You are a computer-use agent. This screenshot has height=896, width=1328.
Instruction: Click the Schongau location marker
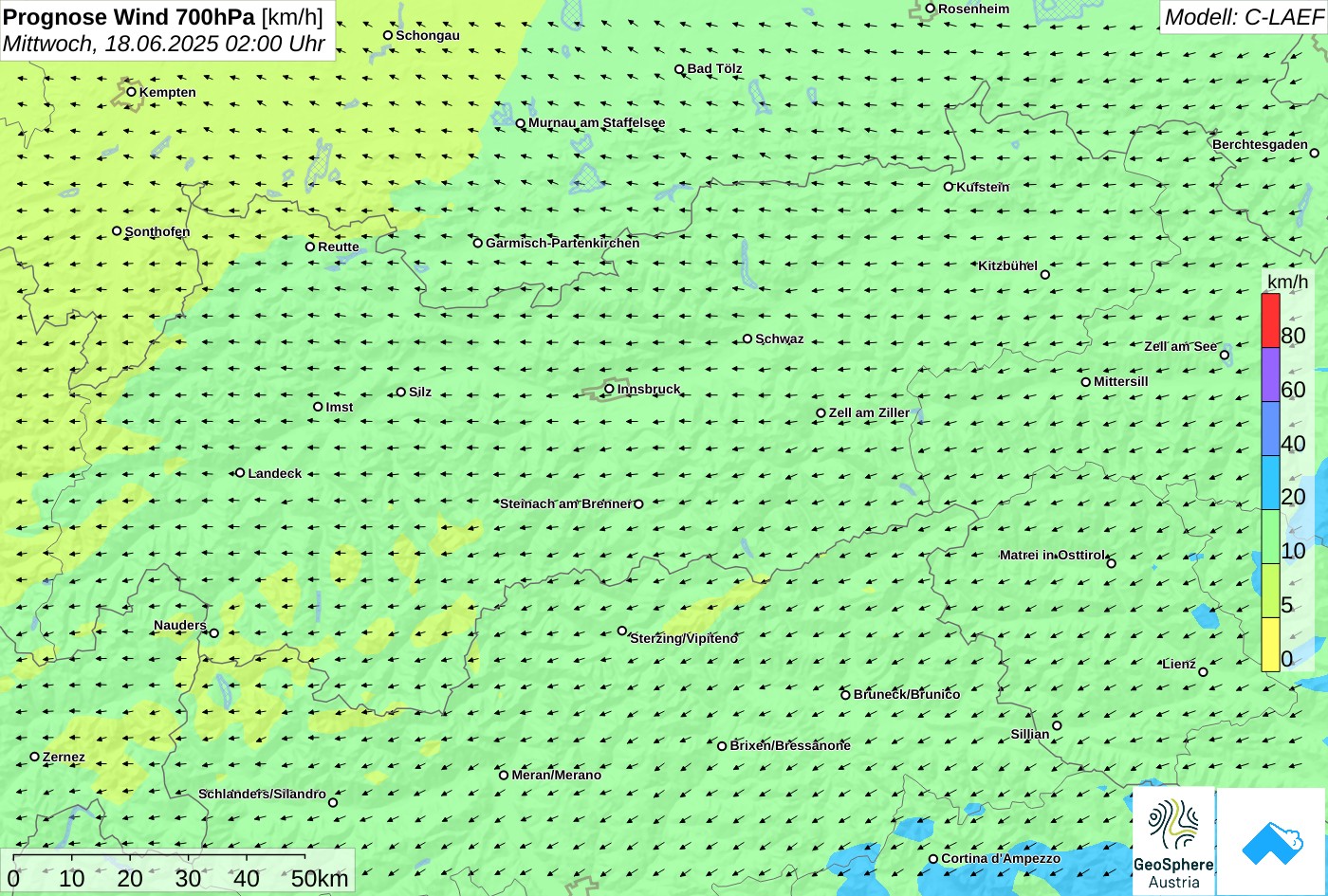click(388, 35)
